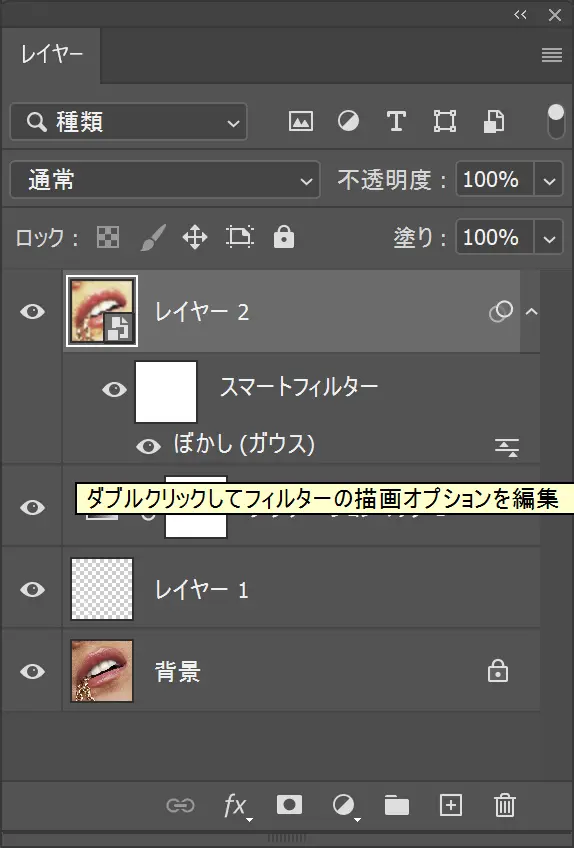Filter layers by shape layer icon
Viewport: 574px width, 848px height.
point(444,121)
